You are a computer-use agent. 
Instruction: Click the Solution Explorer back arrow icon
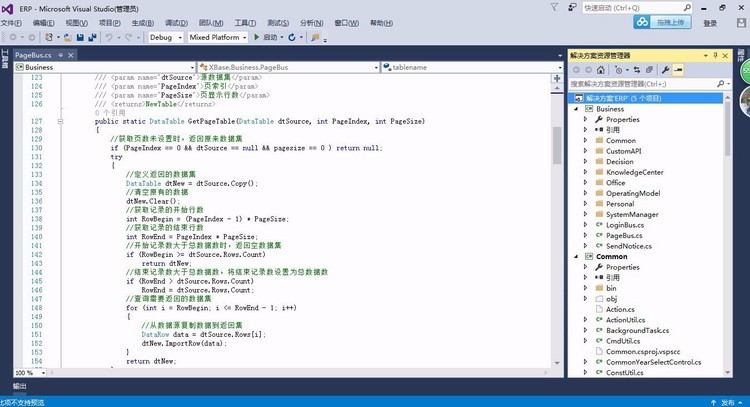point(576,70)
